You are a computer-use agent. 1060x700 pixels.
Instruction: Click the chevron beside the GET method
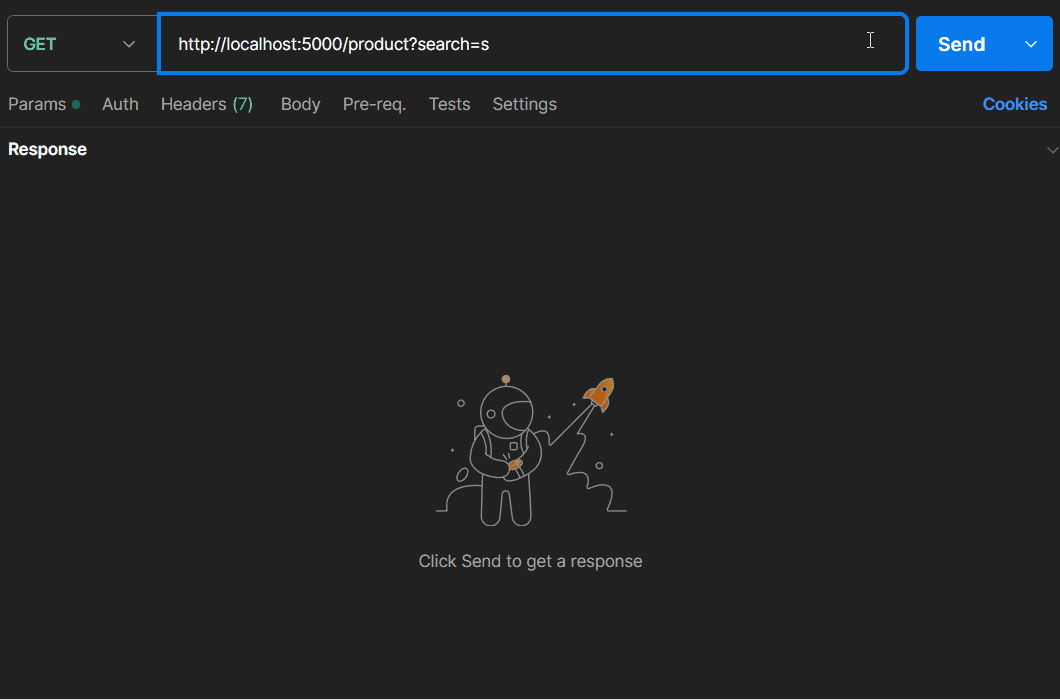(x=128, y=44)
